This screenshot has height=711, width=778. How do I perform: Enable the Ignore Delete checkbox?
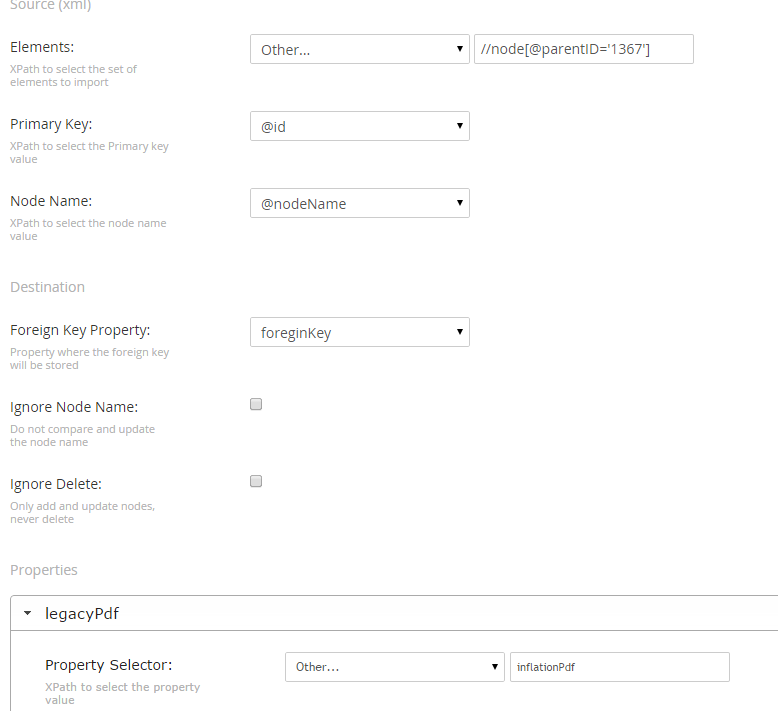[x=256, y=481]
